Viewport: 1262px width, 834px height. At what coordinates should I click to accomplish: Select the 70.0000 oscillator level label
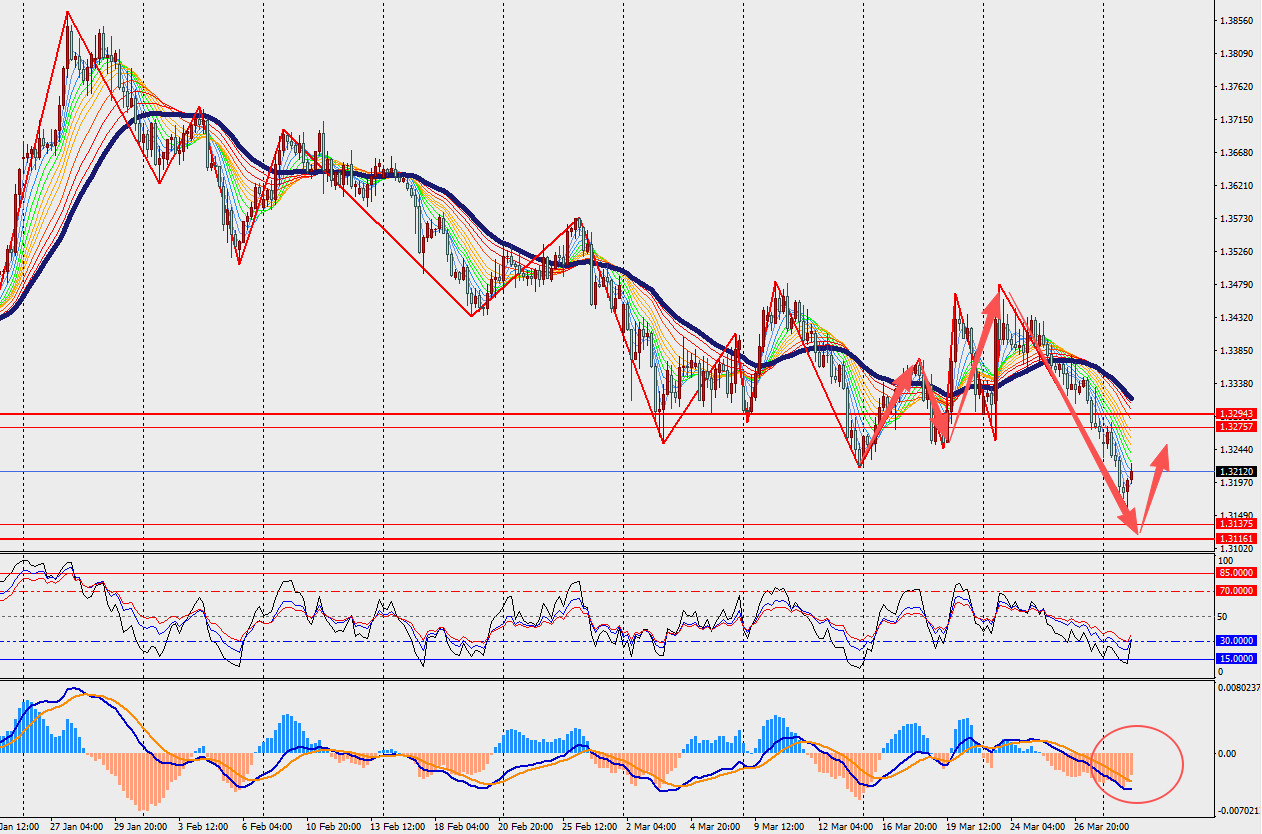coord(1236,591)
